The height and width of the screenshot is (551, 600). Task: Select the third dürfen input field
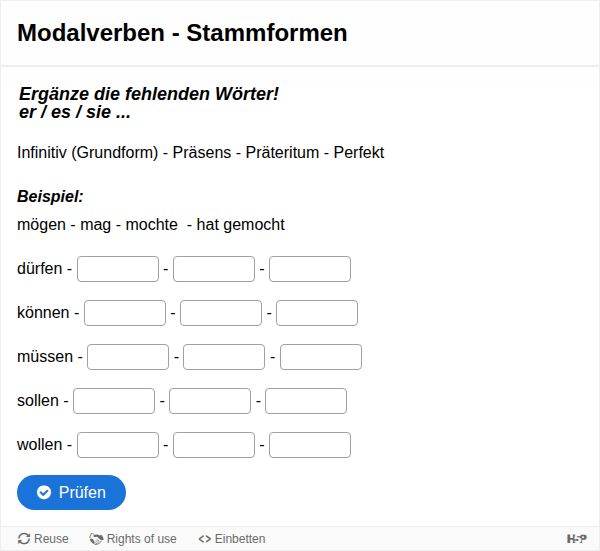tap(310, 269)
